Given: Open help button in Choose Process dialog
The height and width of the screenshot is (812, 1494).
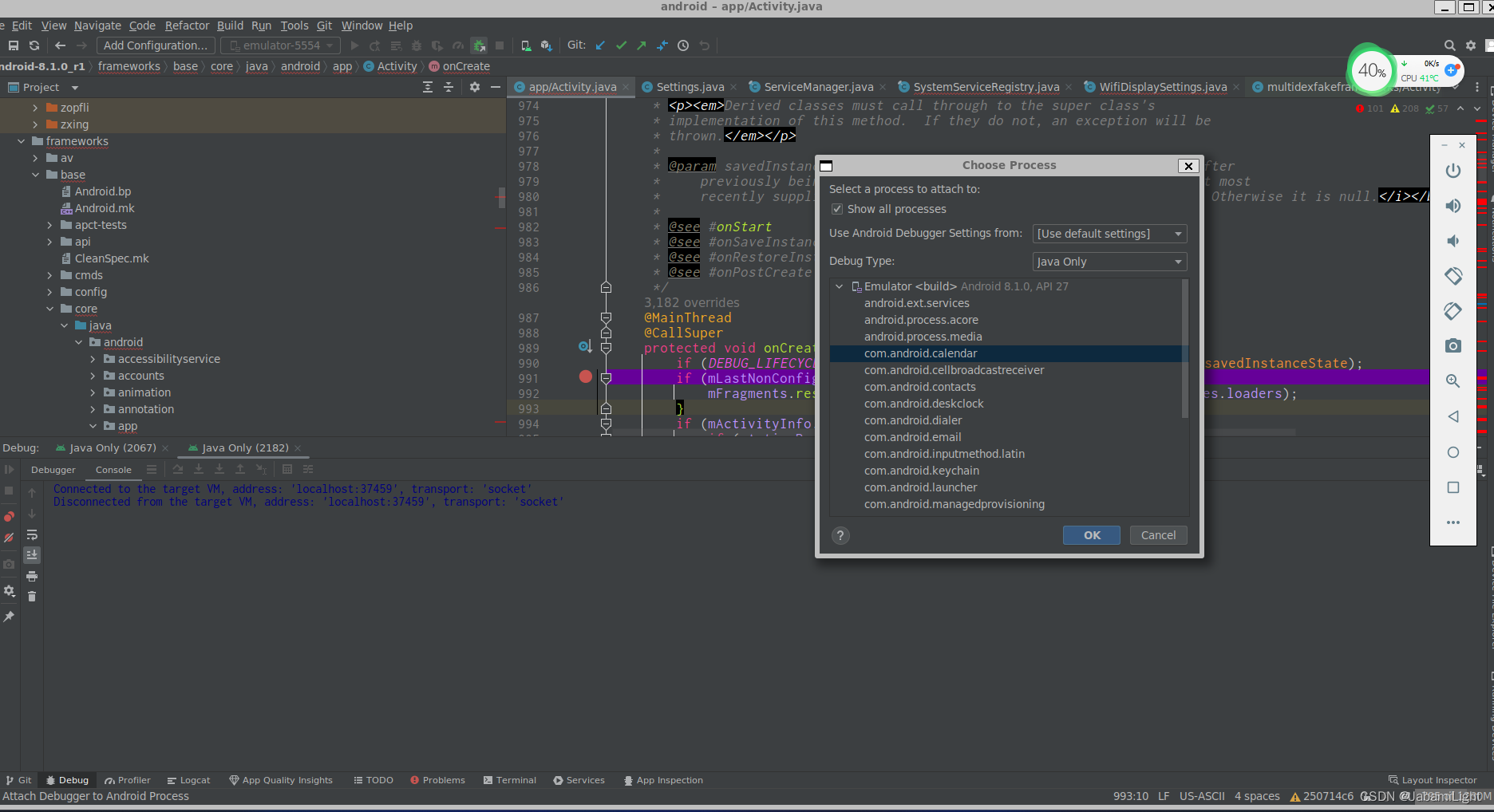Looking at the screenshot, I should (x=840, y=535).
